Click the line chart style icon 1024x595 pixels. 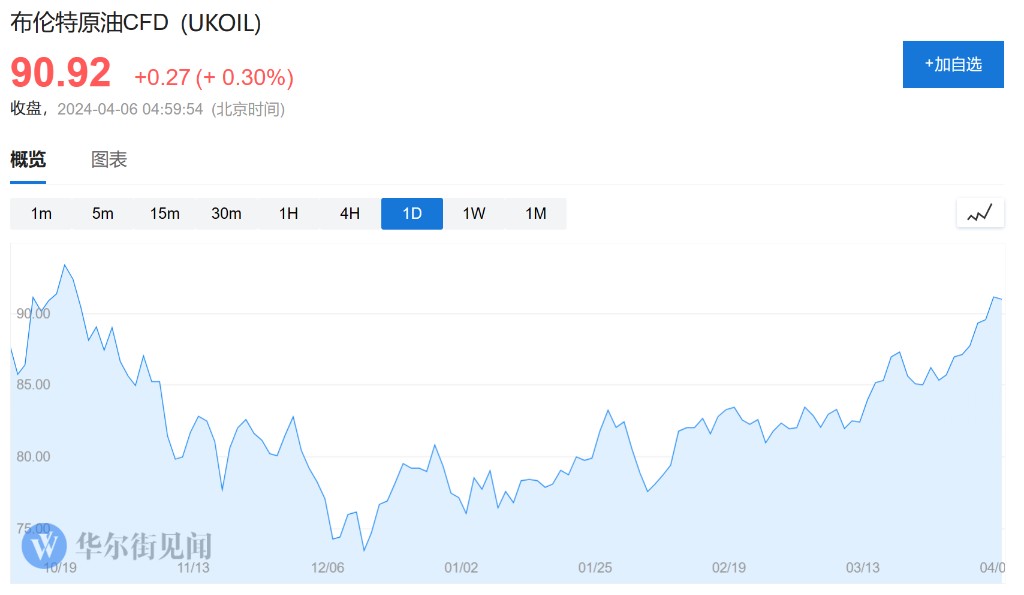[x=980, y=213]
